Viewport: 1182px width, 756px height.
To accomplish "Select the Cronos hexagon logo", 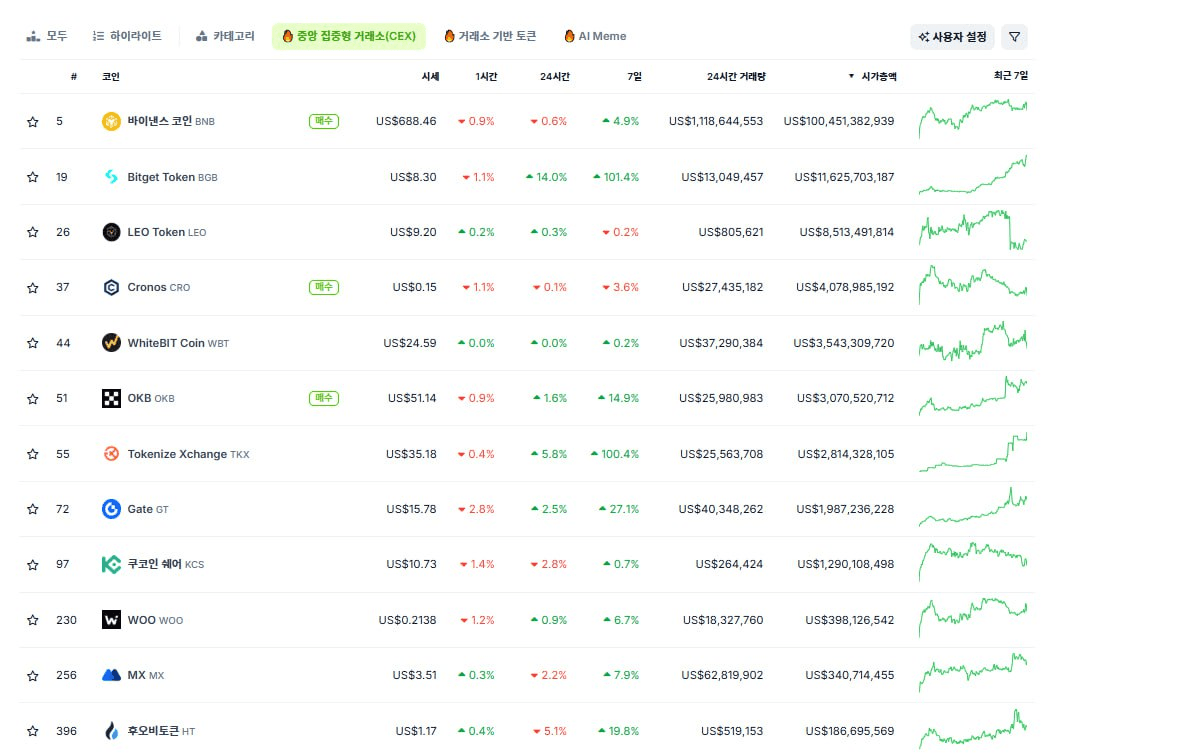I will tap(111, 287).
